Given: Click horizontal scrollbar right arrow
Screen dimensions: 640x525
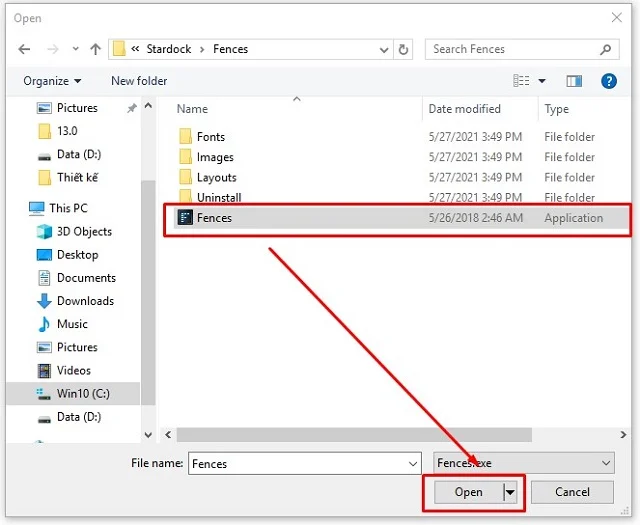Looking at the screenshot, I should pos(623,435).
